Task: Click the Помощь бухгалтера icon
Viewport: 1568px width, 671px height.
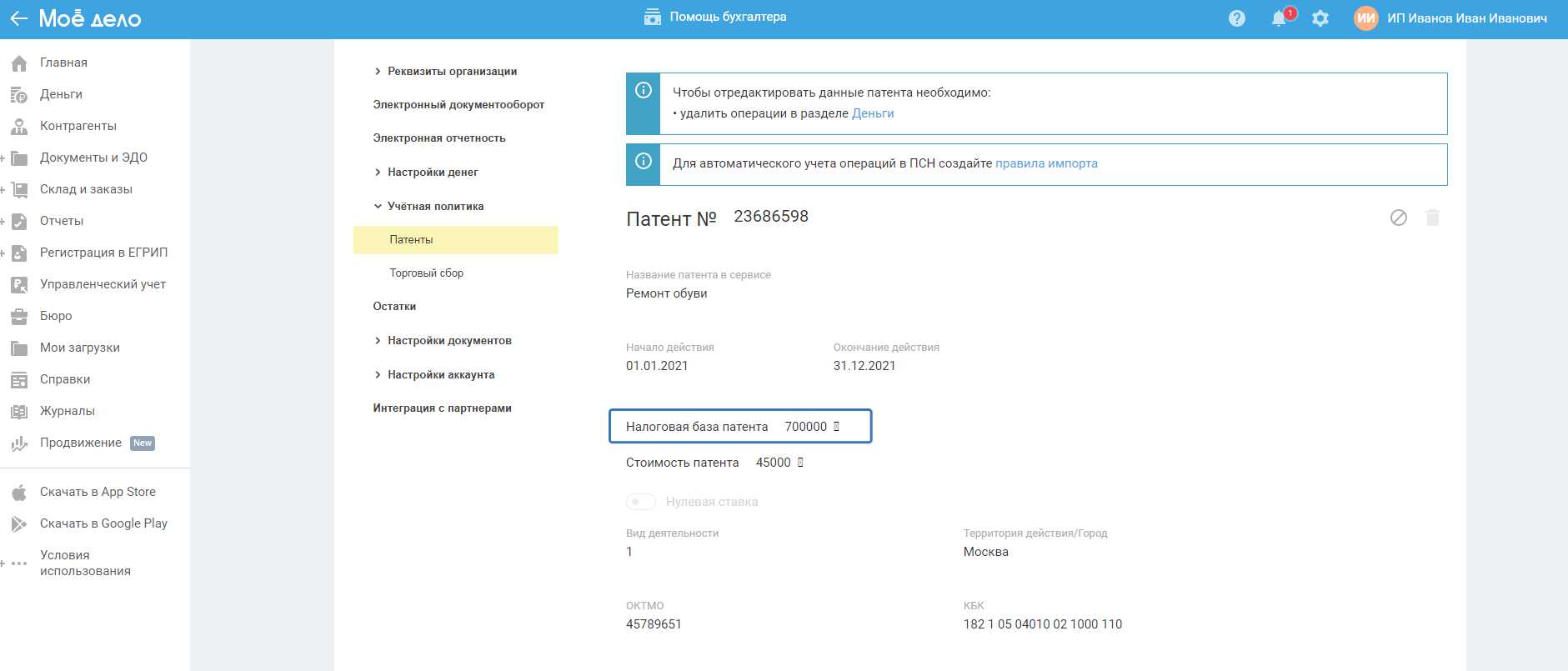Action: tap(653, 17)
